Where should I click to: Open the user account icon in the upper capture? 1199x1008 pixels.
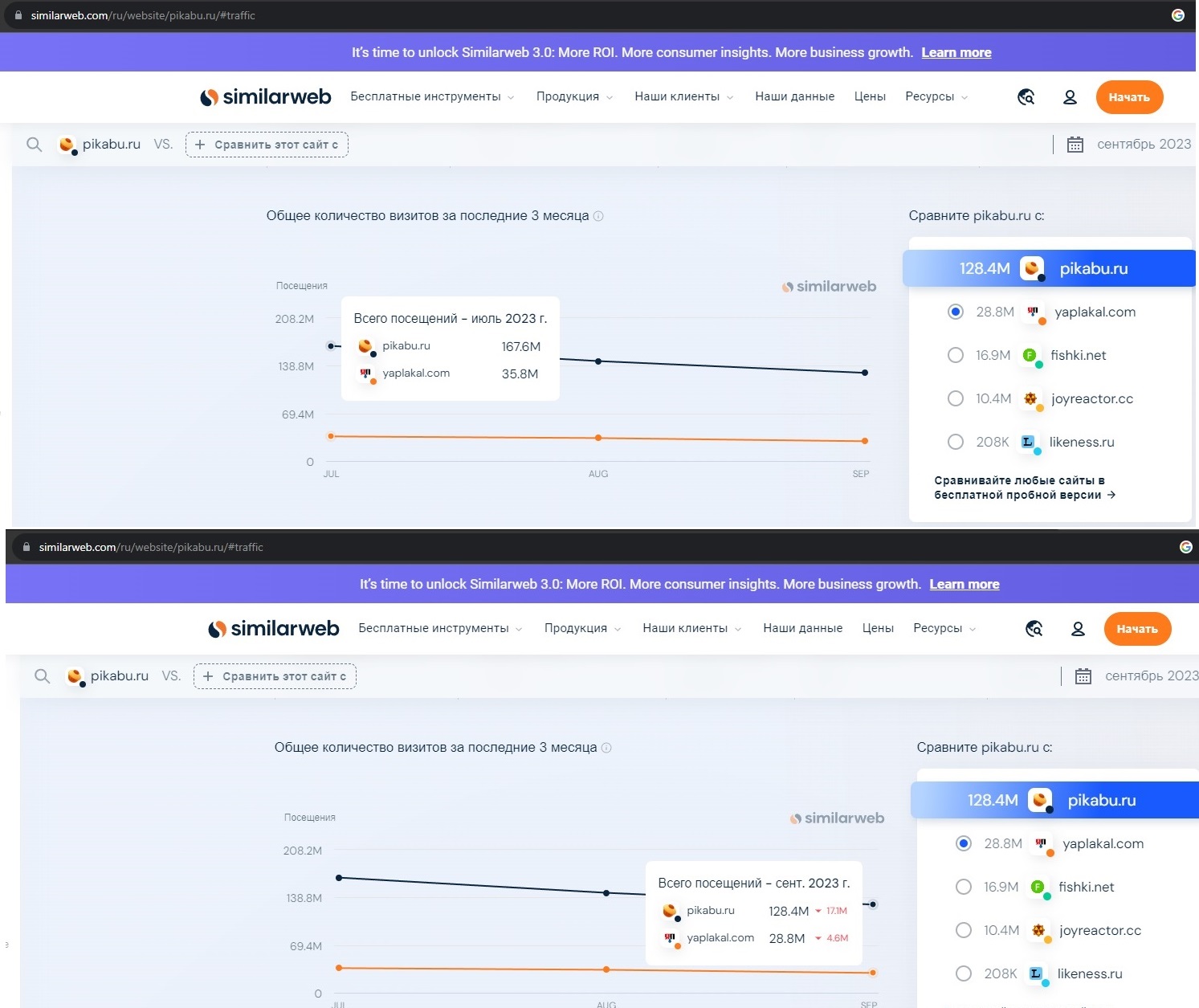click(x=1070, y=97)
